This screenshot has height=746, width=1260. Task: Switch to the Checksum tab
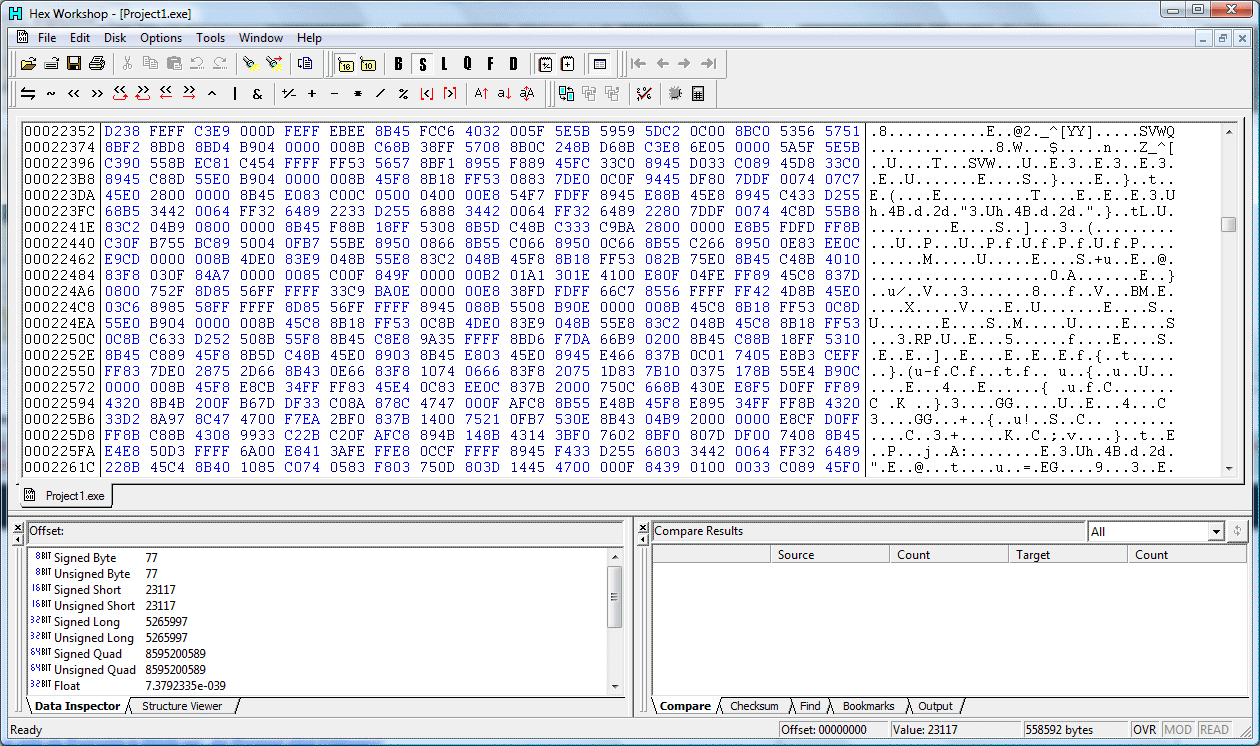[x=753, y=706]
